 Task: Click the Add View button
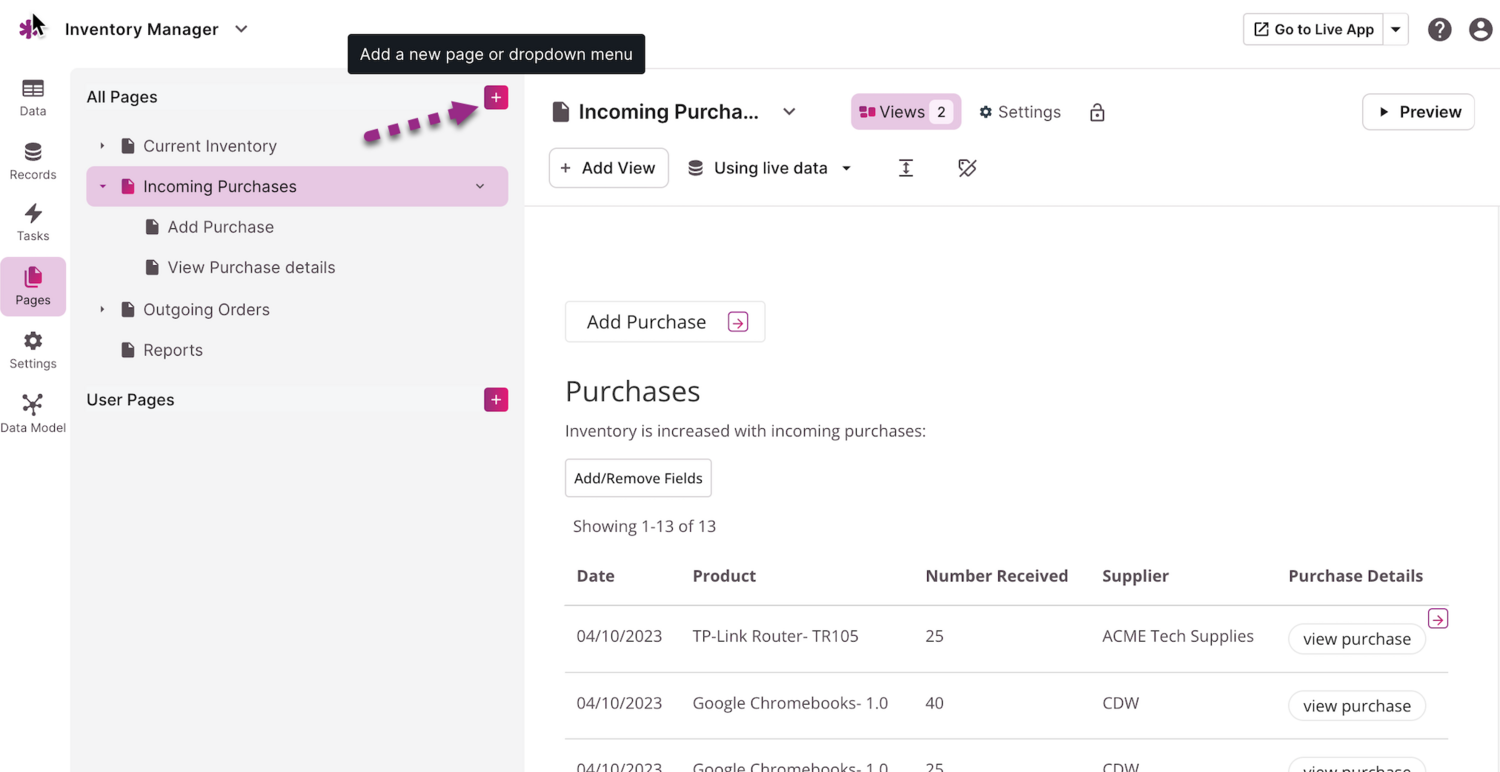pyautogui.click(x=608, y=168)
